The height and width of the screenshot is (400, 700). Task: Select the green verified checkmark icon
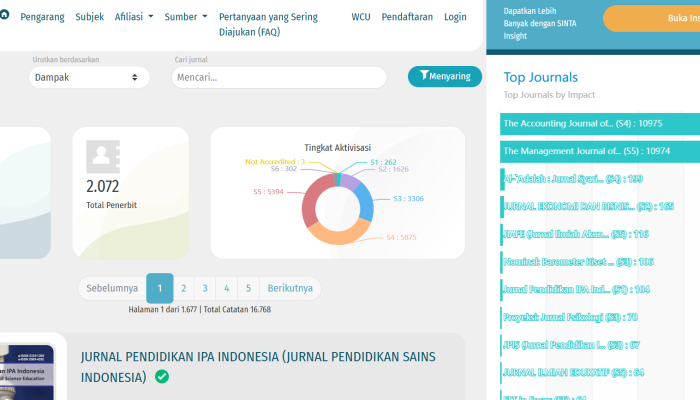pyautogui.click(x=162, y=377)
